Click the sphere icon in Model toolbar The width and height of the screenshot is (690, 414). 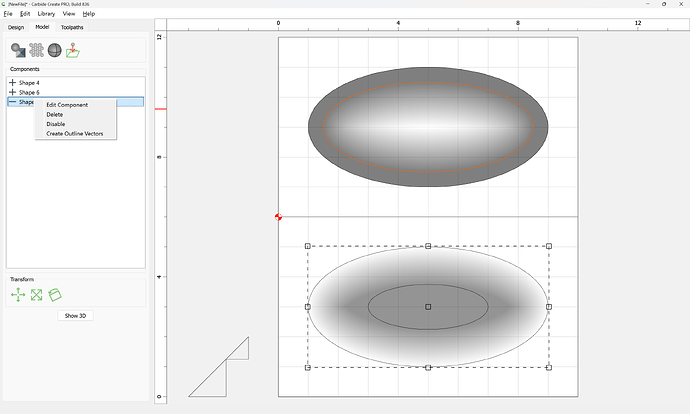pyautogui.click(x=55, y=49)
